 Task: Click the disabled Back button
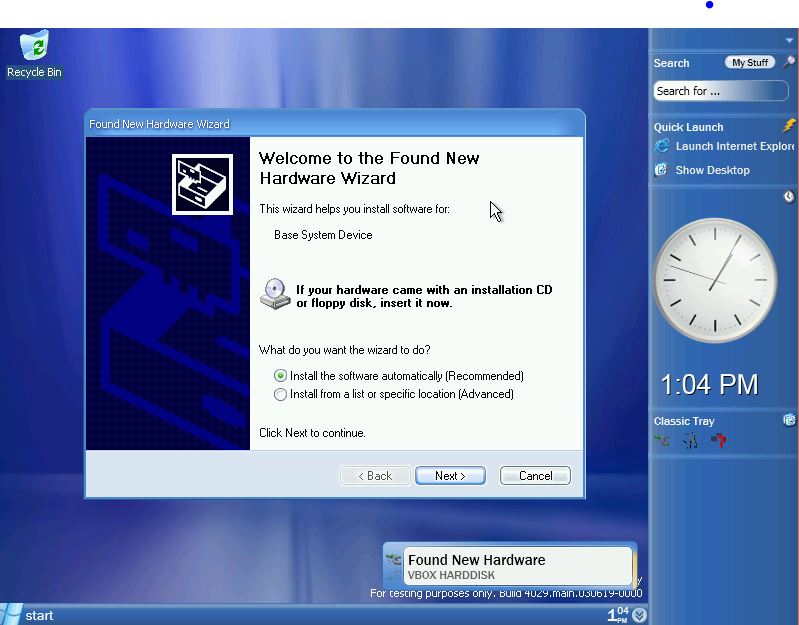click(x=375, y=476)
